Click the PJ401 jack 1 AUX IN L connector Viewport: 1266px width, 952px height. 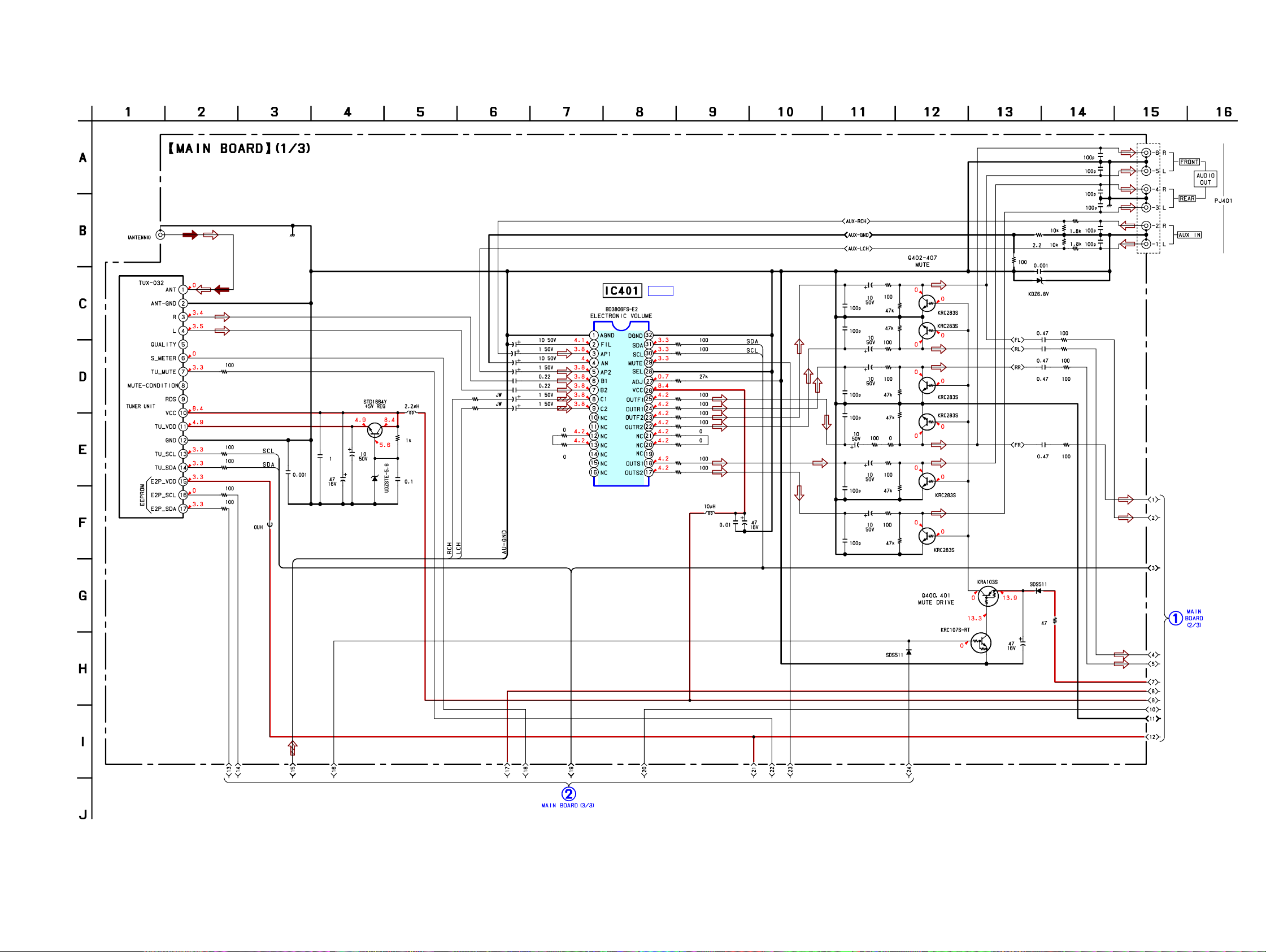[x=1146, y=244]
